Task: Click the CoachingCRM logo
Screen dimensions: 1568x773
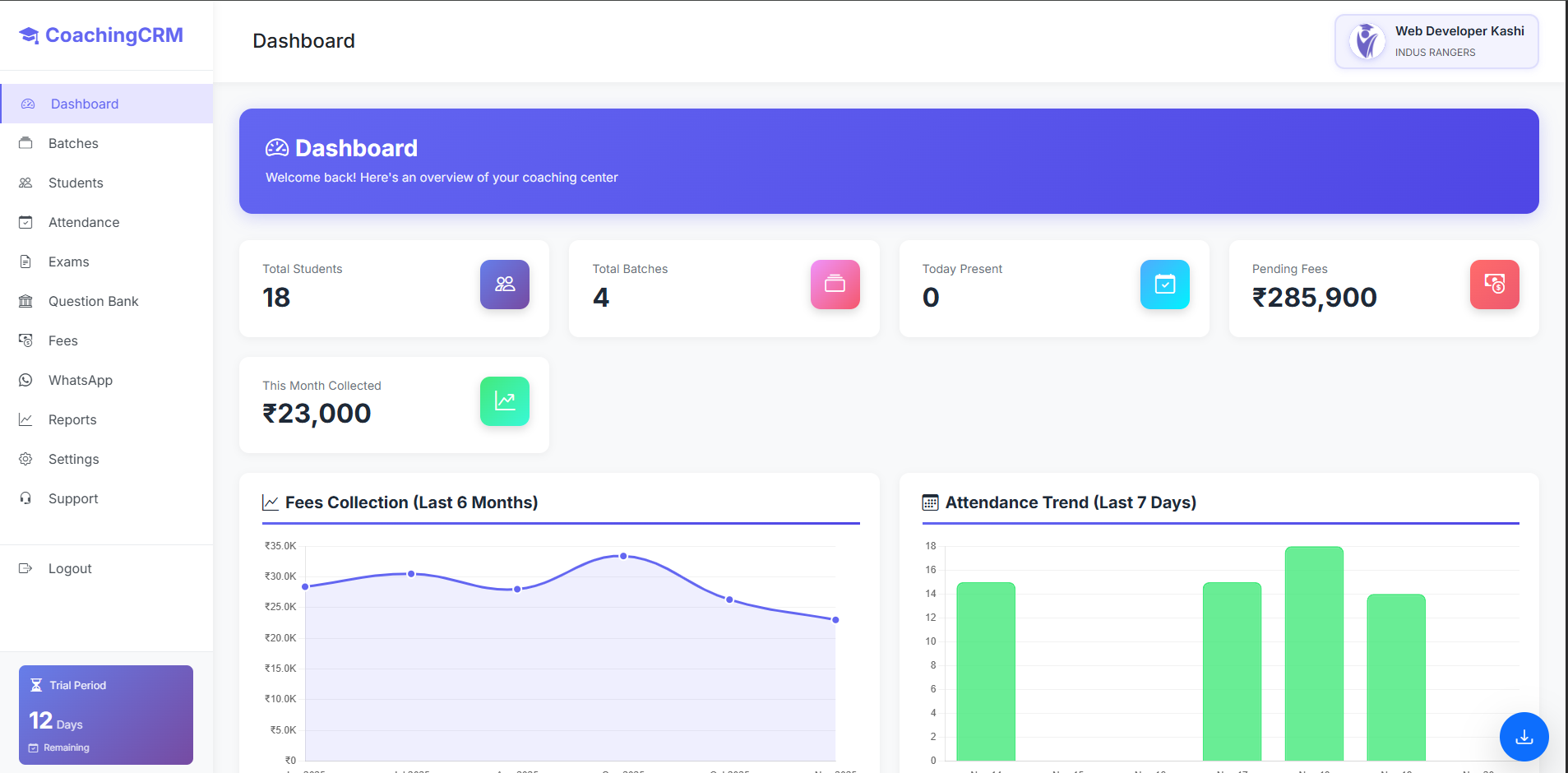Action: point(100,35)
